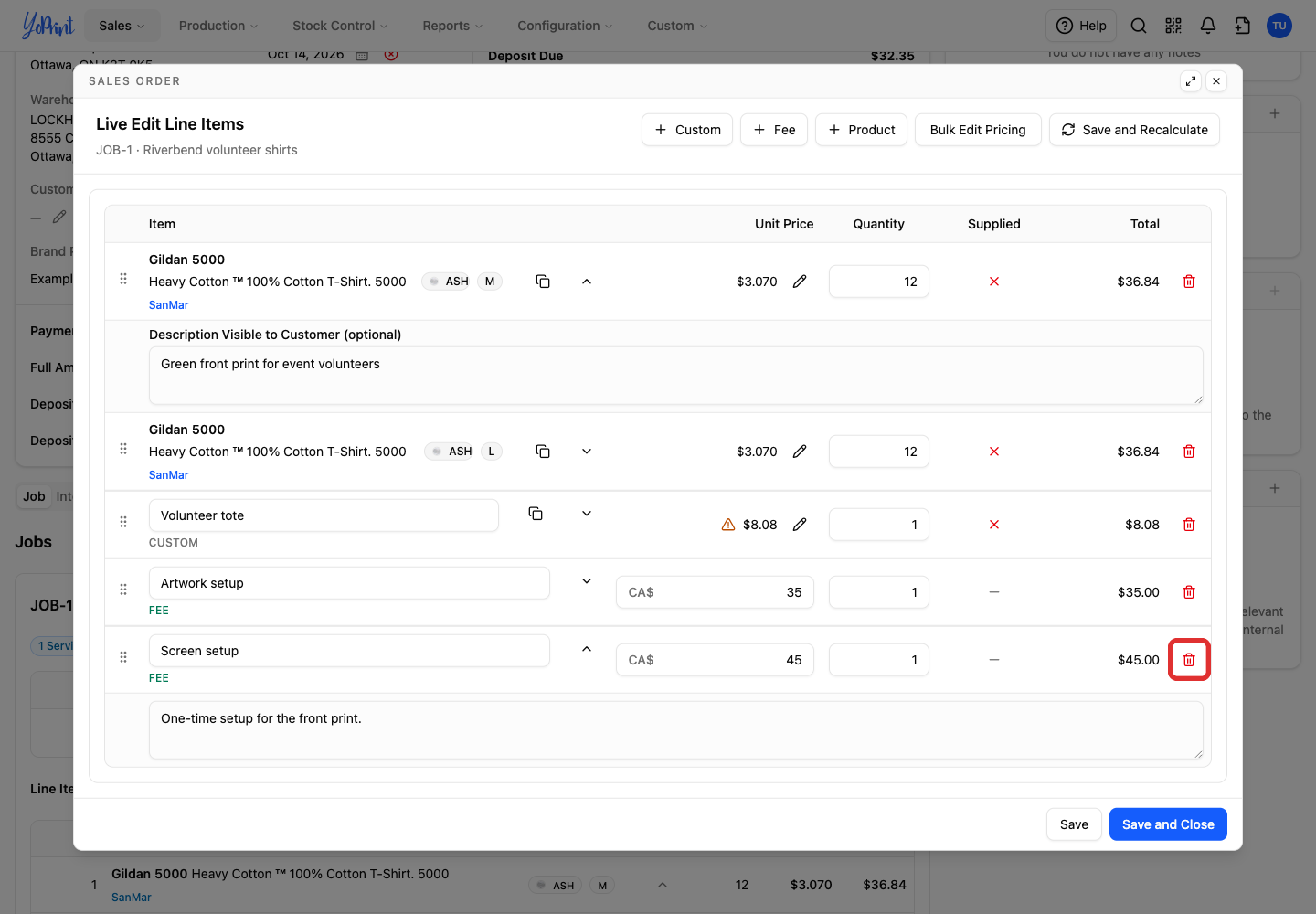The image size is (1316, 914).
Task: Toggle Supplied for Gildan ASH M line
Action: [994, 282]
